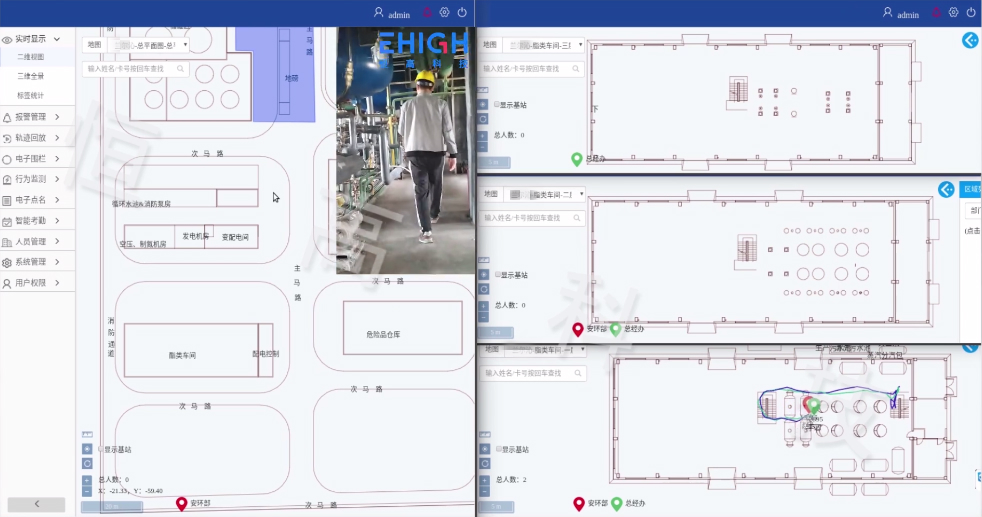Open alarm bell in right window header

click(936, 13)
